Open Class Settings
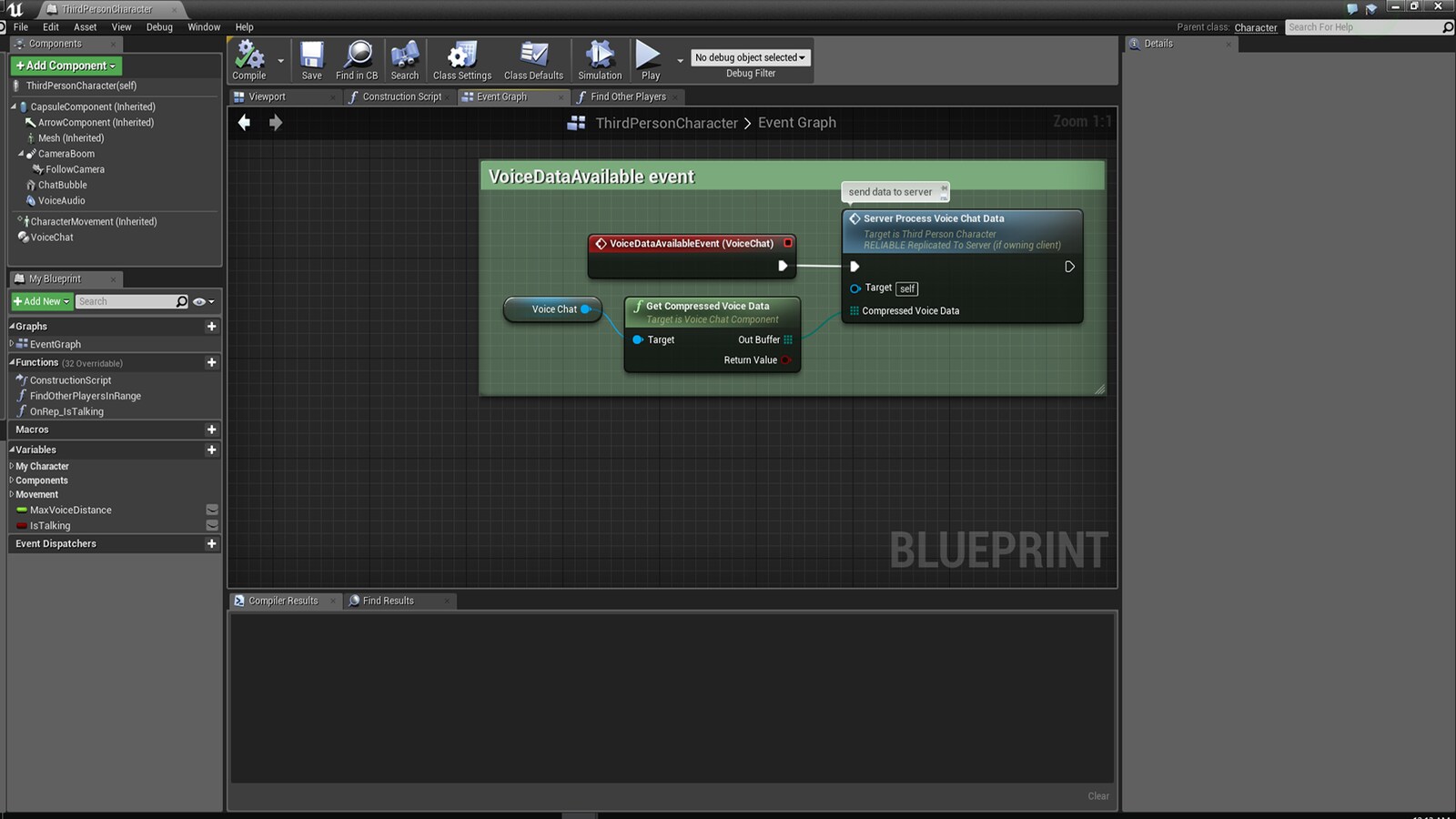1456x819 pixels. 461,59
